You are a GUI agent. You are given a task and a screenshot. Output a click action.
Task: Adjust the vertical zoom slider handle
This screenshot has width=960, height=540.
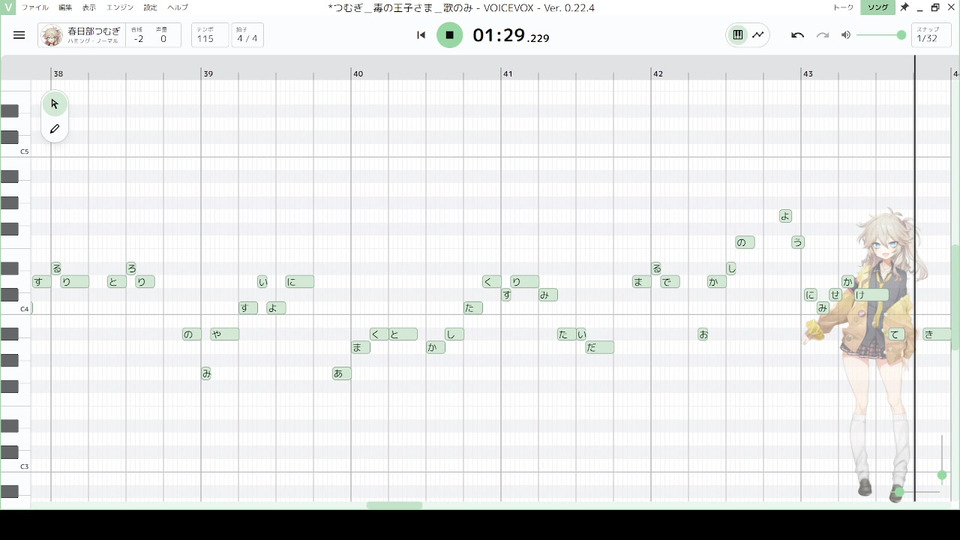942,474
